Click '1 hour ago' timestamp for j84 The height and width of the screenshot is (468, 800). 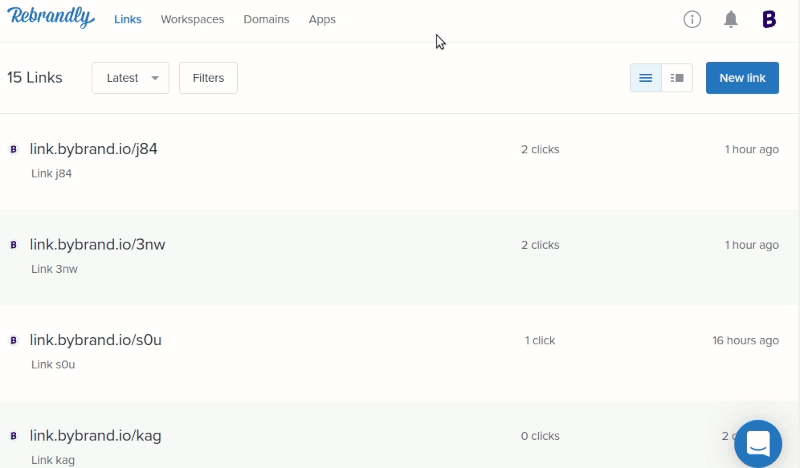[752, 150]
